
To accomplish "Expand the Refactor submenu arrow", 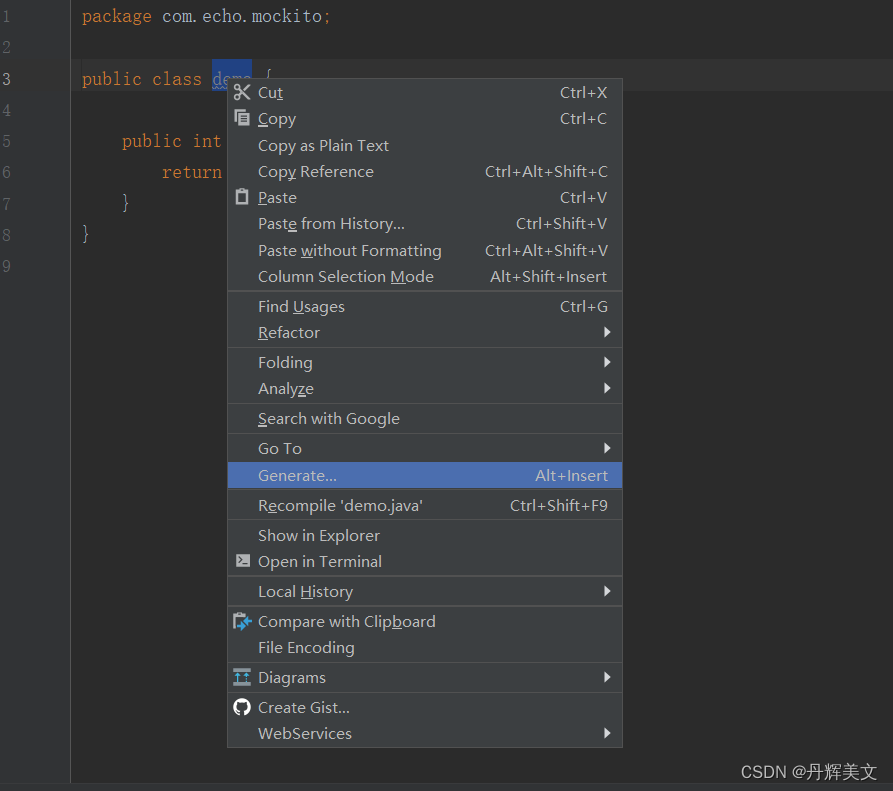I will pyautogui.click(x=607, y=332).
